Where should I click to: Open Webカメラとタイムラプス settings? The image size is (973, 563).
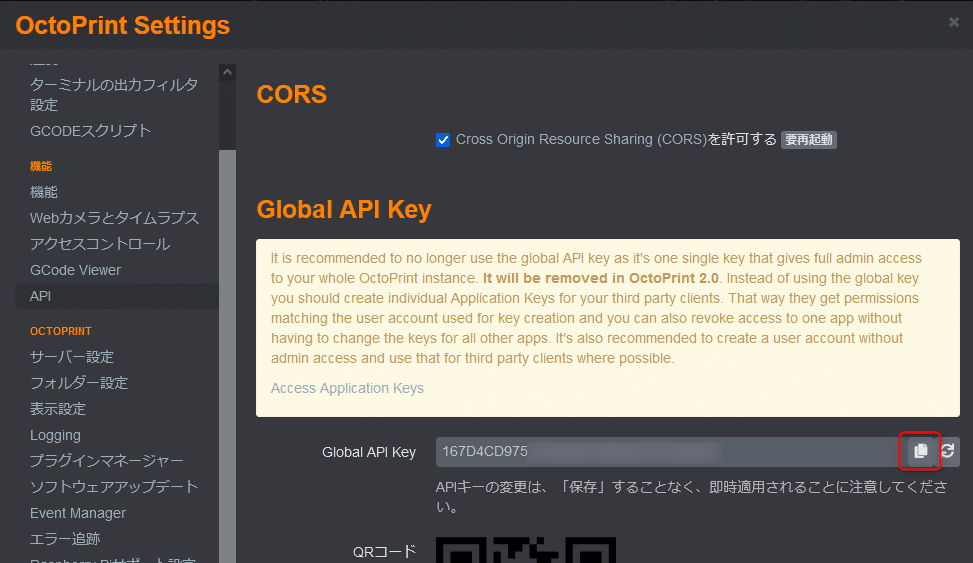click(x=114, y=218)
